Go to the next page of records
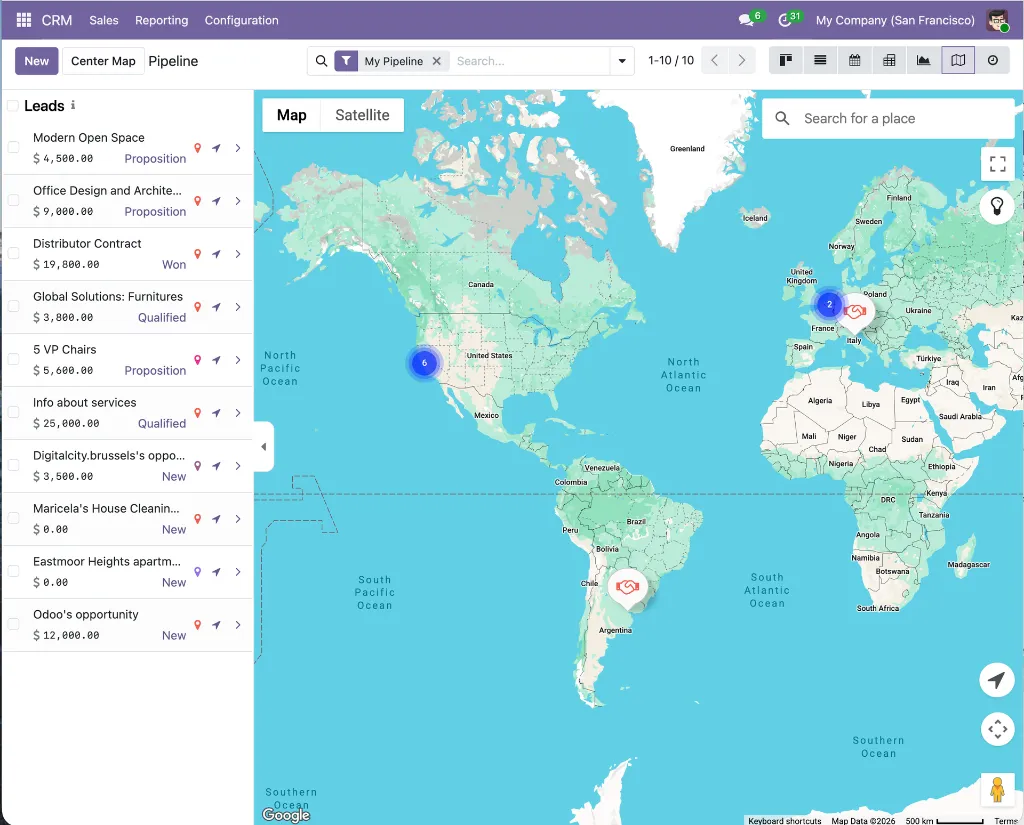The width and height of the screenshot is (1024, 825). click(742, 60)
